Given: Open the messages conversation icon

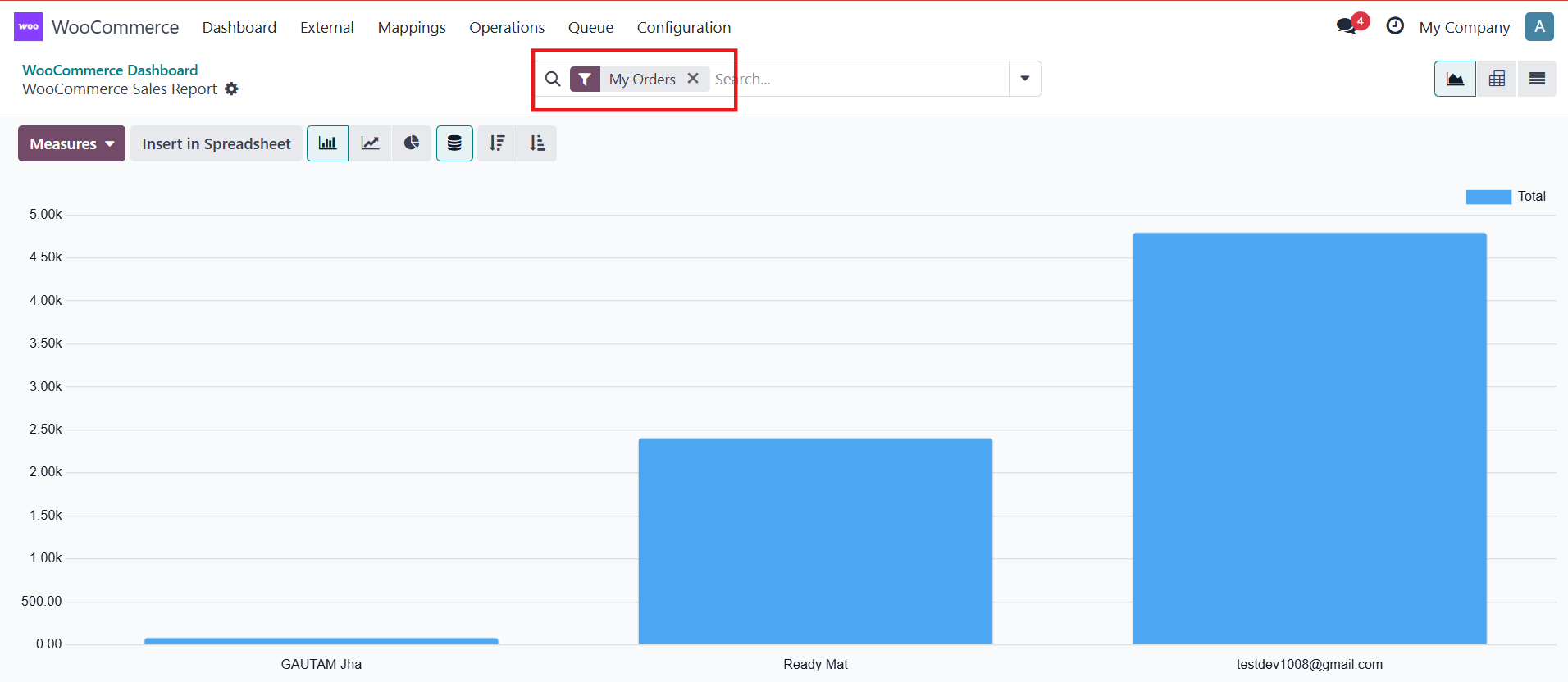Looking at the screenshot, I should coord(1347,26).
